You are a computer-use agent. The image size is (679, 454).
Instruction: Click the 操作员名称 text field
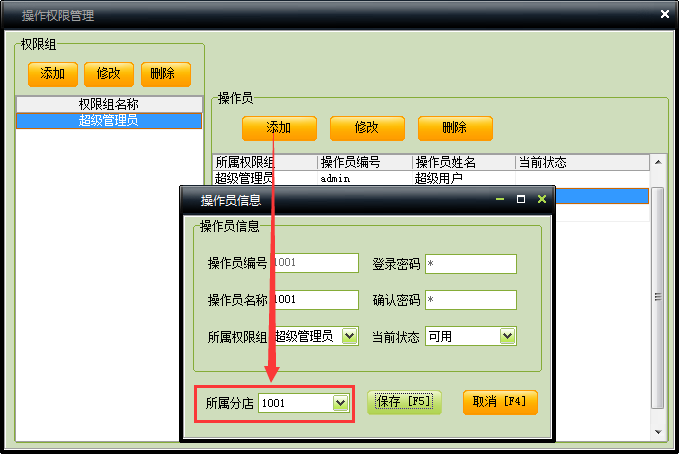coord(315,300)
